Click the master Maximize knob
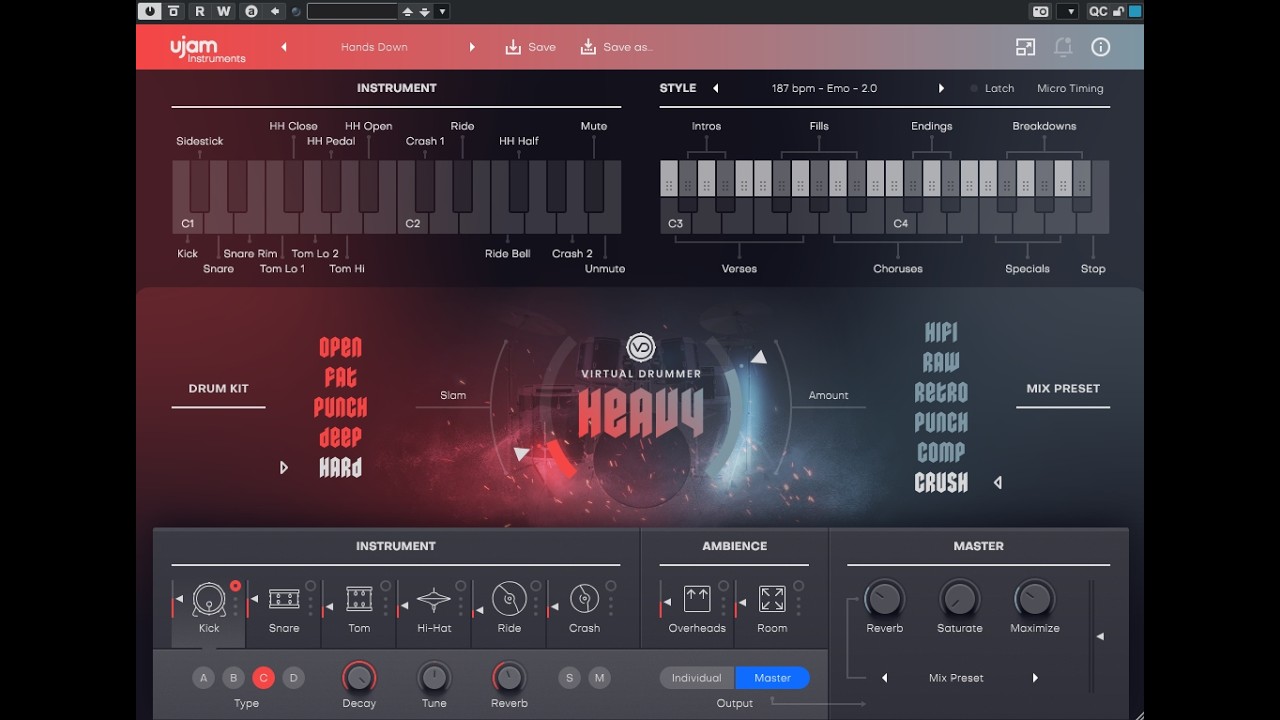Screen dimensions: 1280x720 pyautogui.click(x=1034, y=599)
